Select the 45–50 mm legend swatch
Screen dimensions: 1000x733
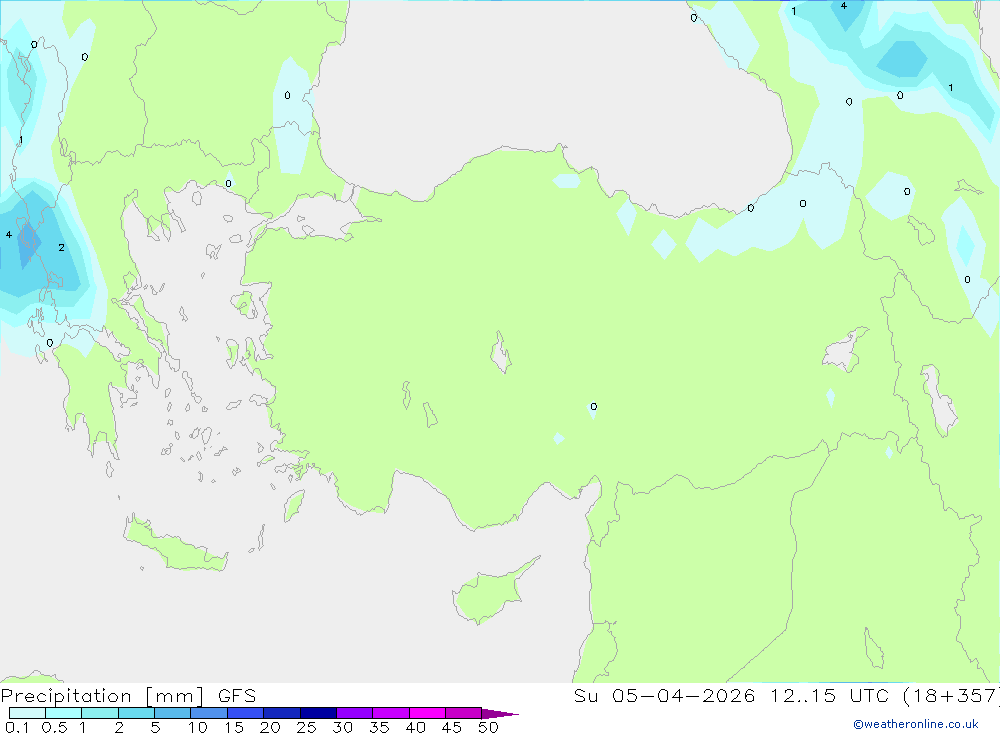tap(464, 713)
